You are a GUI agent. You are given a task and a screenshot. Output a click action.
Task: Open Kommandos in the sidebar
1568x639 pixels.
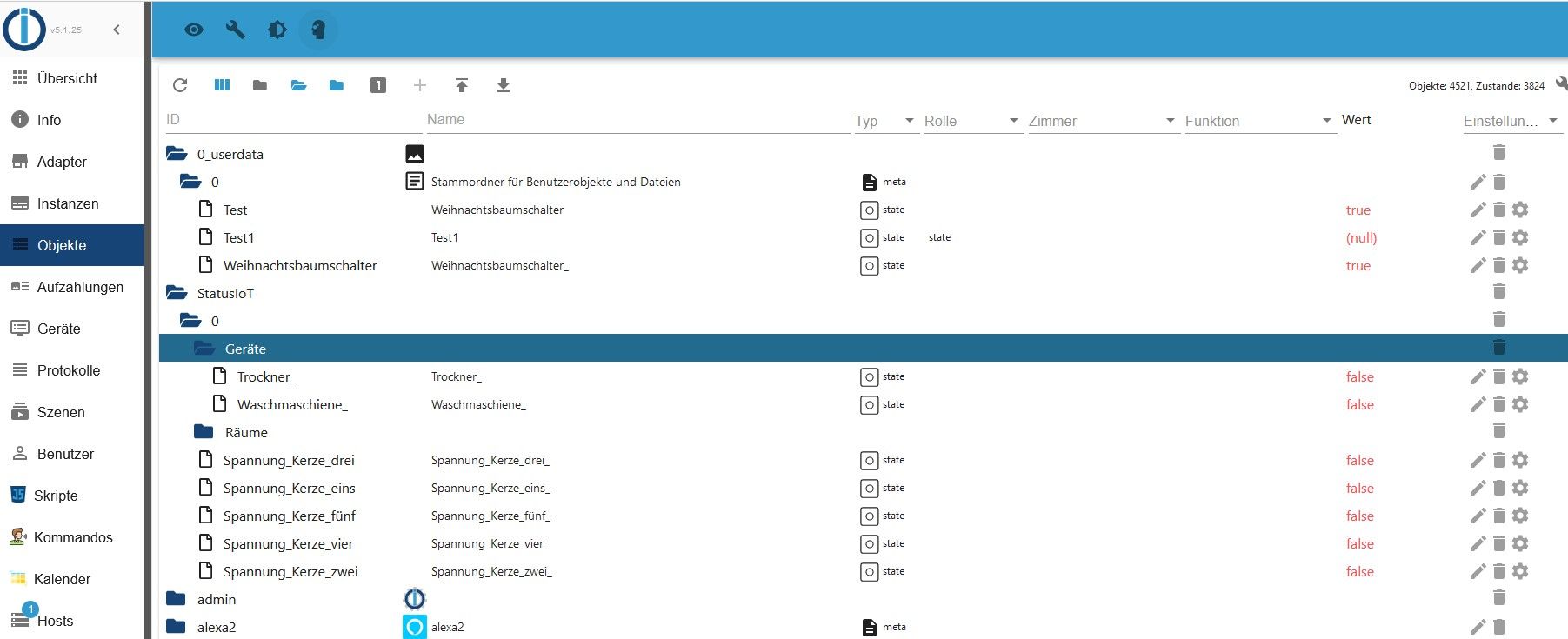point(71,537)
